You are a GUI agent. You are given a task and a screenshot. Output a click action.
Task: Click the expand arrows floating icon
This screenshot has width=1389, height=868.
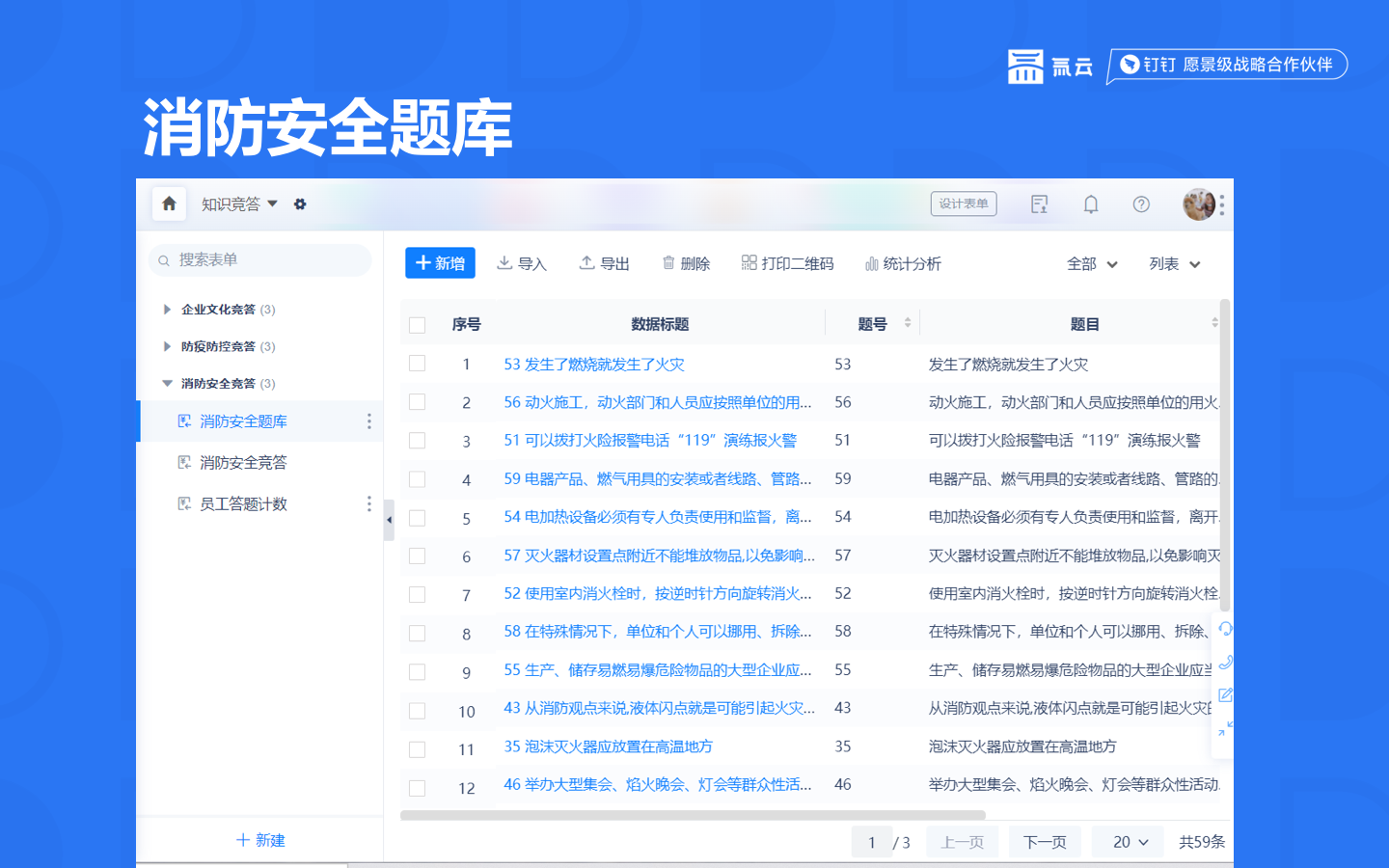(x=1225, y=728)
